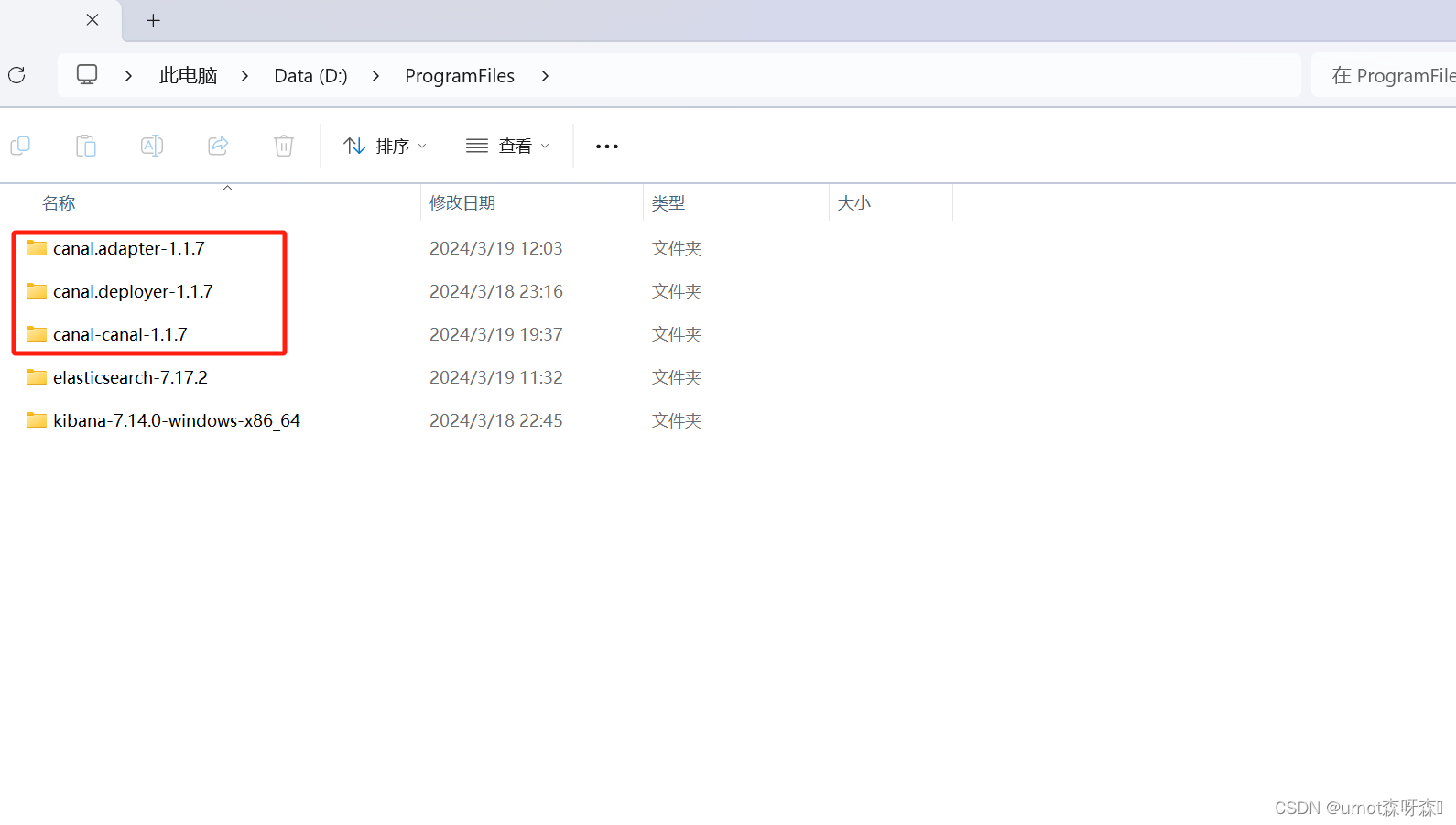The image size is (1456, 825).
Task: Select the elasticsearch-7.17.2 folder icon
Action: click(37, 377)
